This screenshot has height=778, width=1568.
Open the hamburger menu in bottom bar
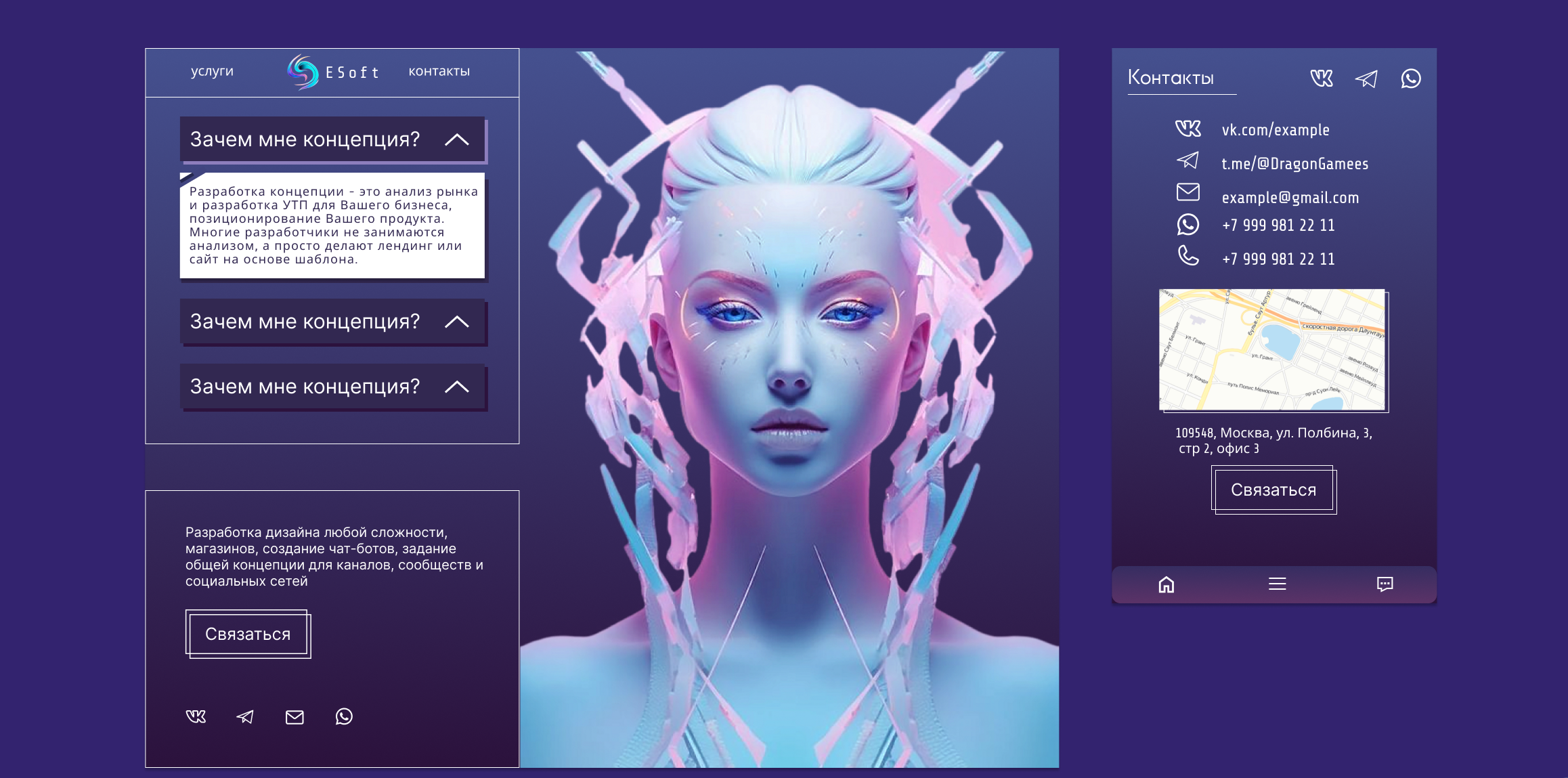coord(1278,584)
